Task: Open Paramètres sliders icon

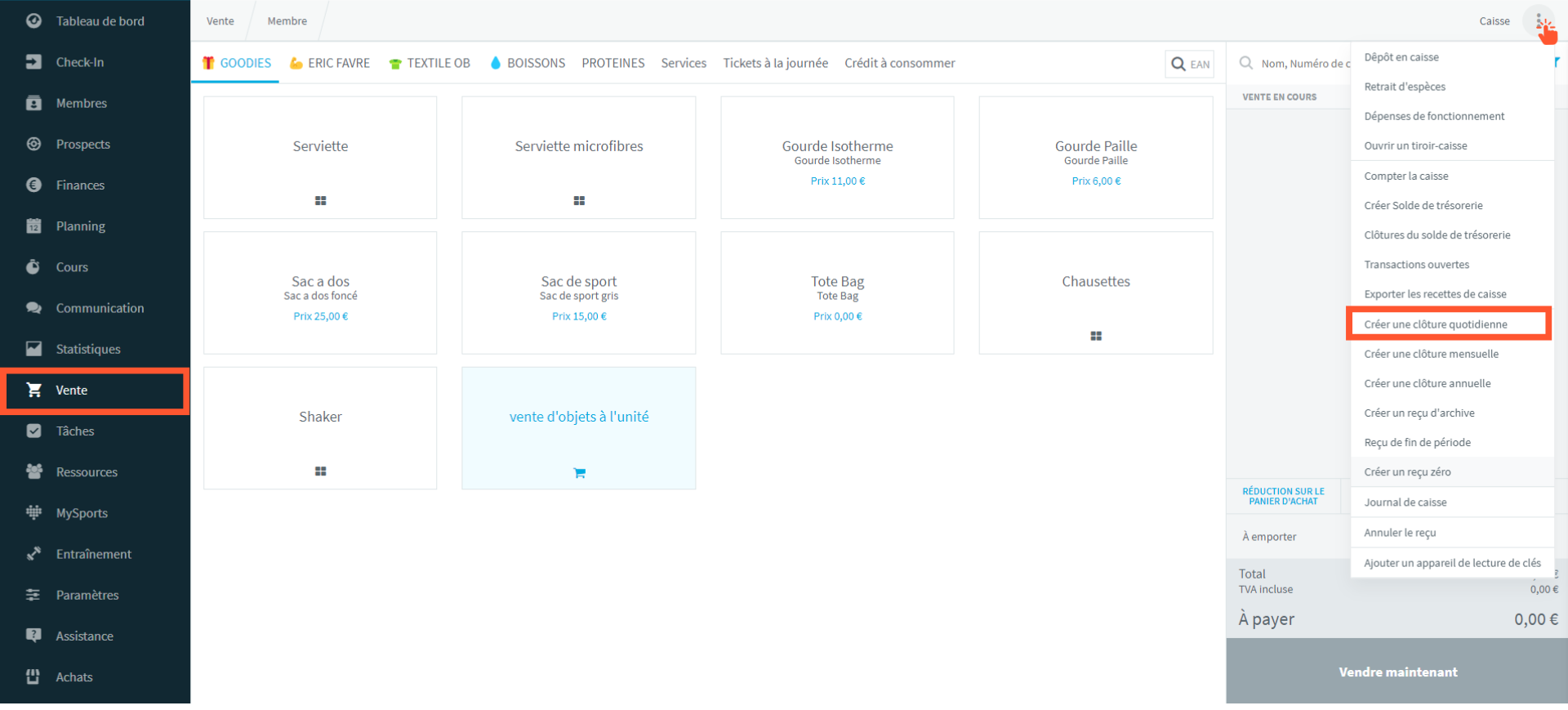Action: (x=33, y=595)
